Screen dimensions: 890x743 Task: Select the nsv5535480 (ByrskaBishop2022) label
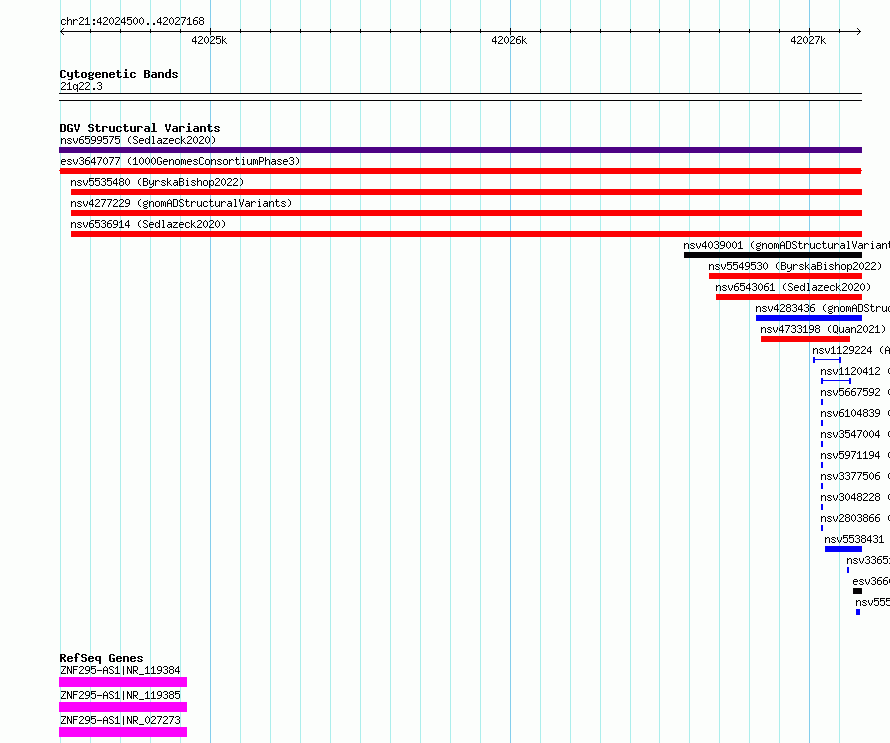click(157, 182)
